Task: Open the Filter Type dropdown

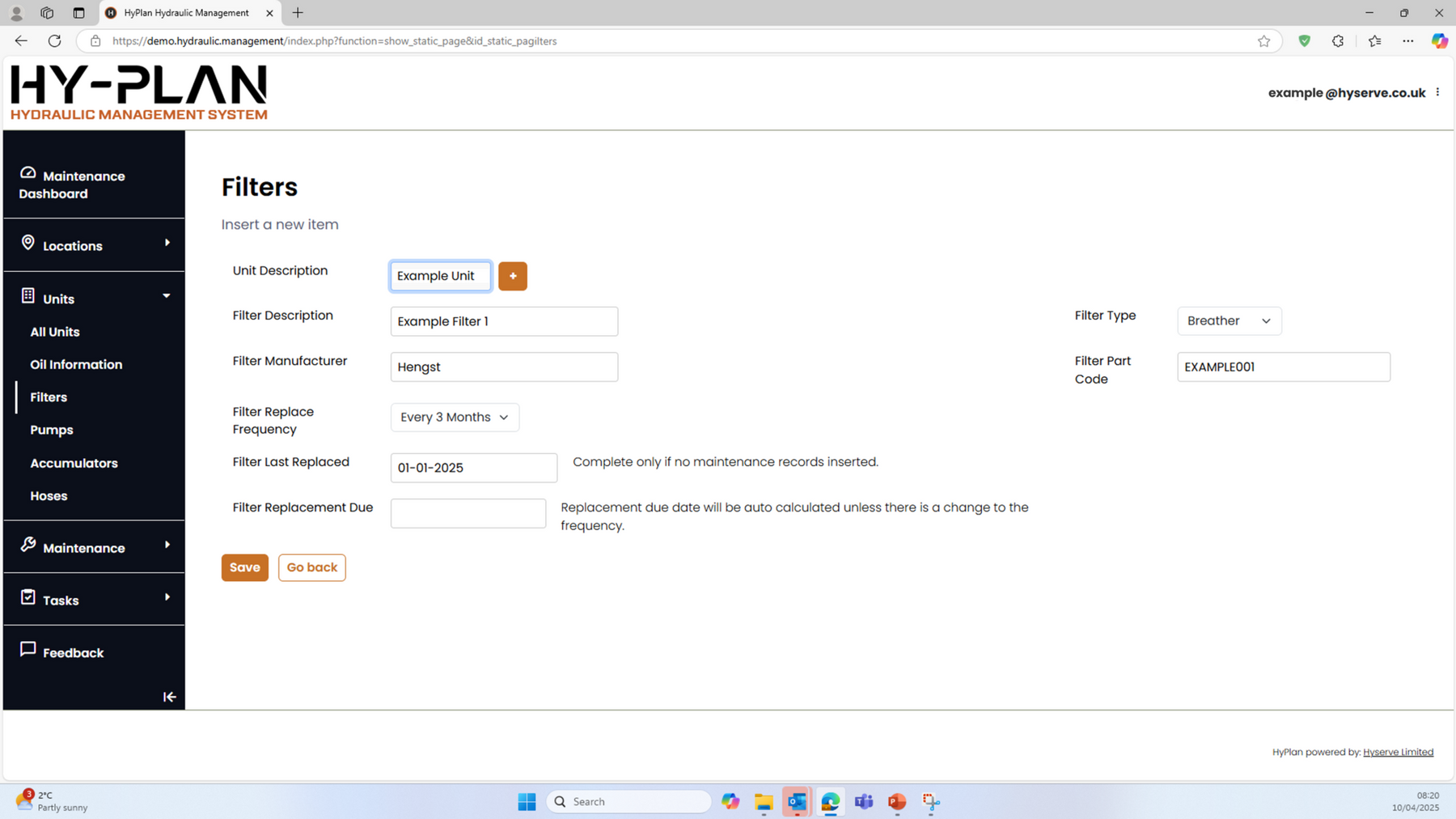Action: [1228, 321]
